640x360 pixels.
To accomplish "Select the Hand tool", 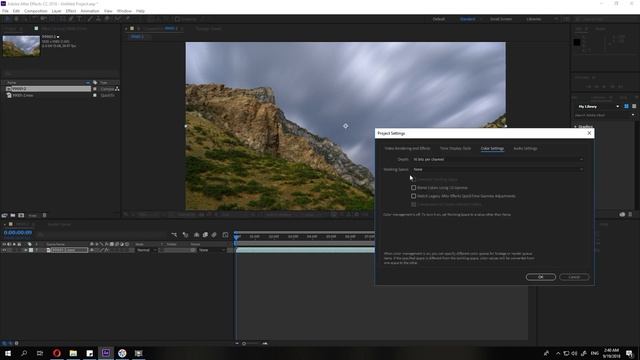I will [16, 19].
